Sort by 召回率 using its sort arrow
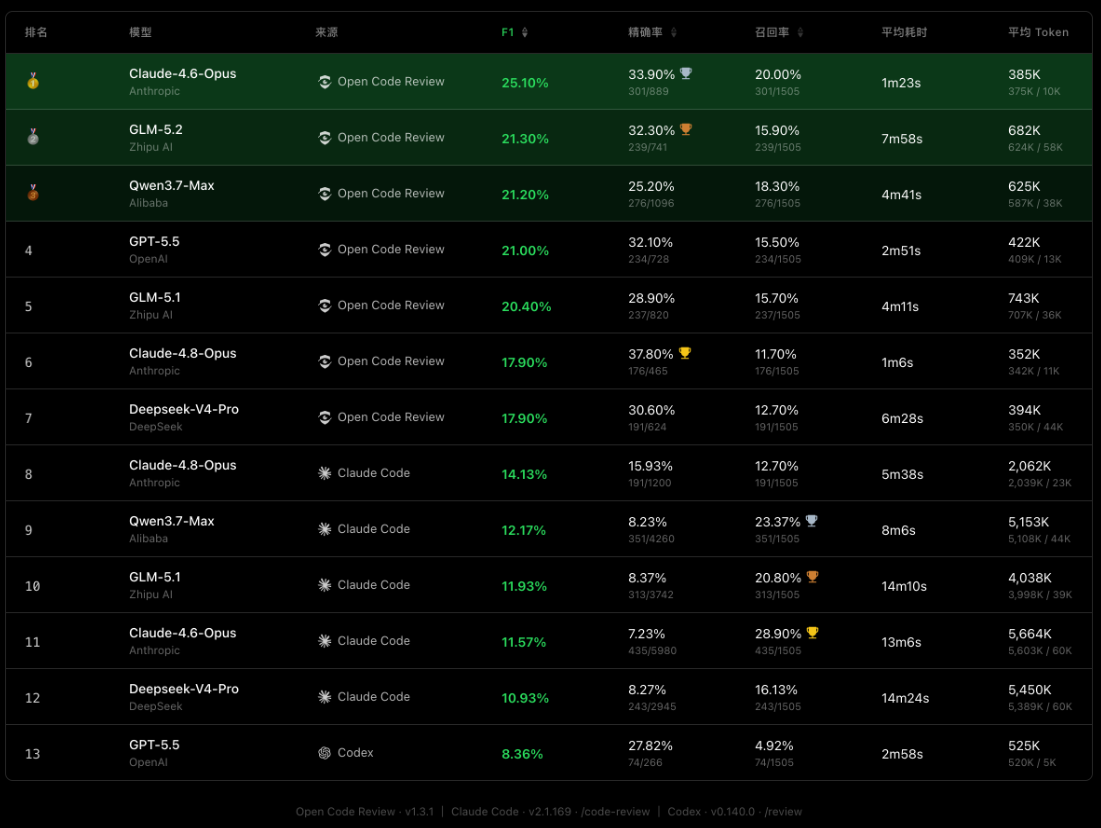Screen dimensions: 1101x828 tap(800, 32)
